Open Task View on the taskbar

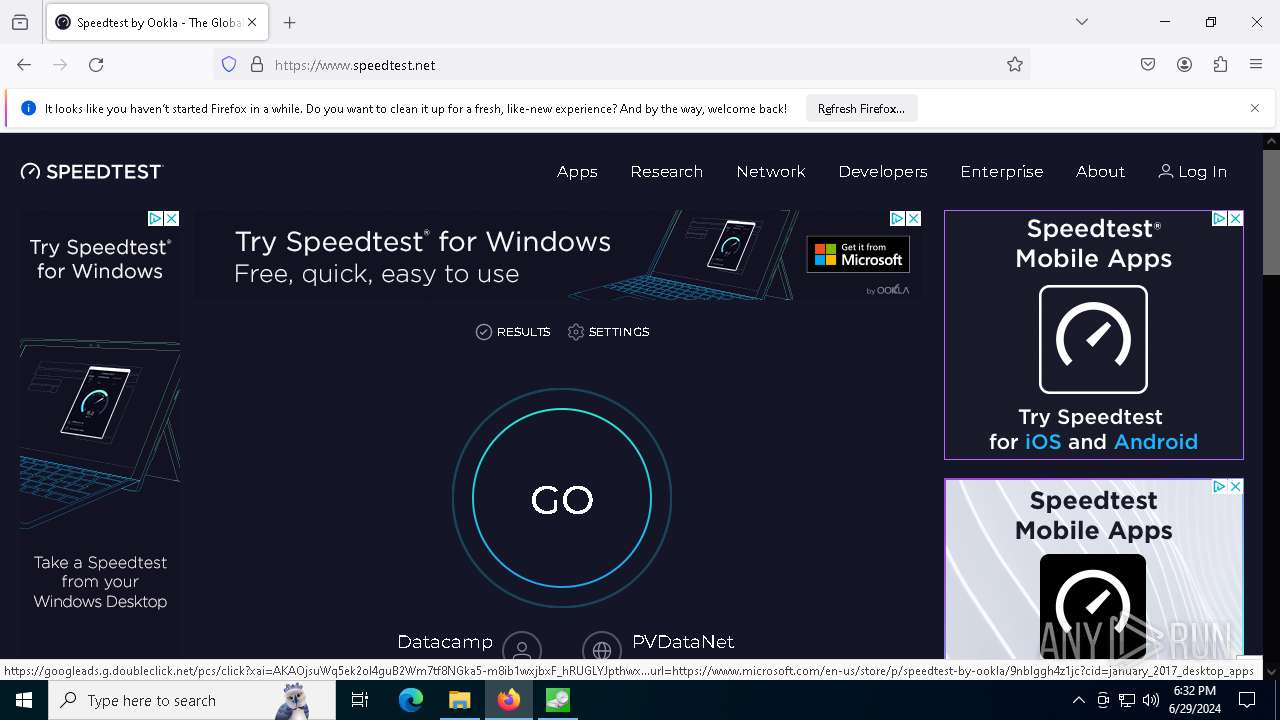[360, 701]
